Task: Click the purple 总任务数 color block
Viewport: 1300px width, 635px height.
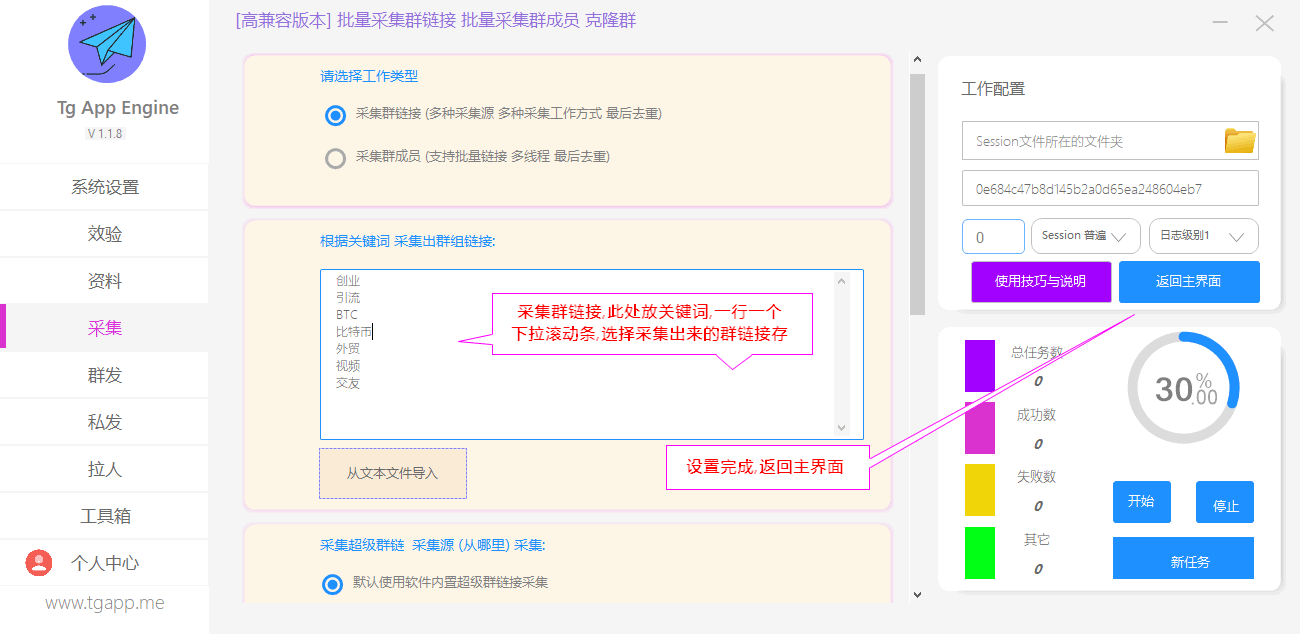Action: 979,366
